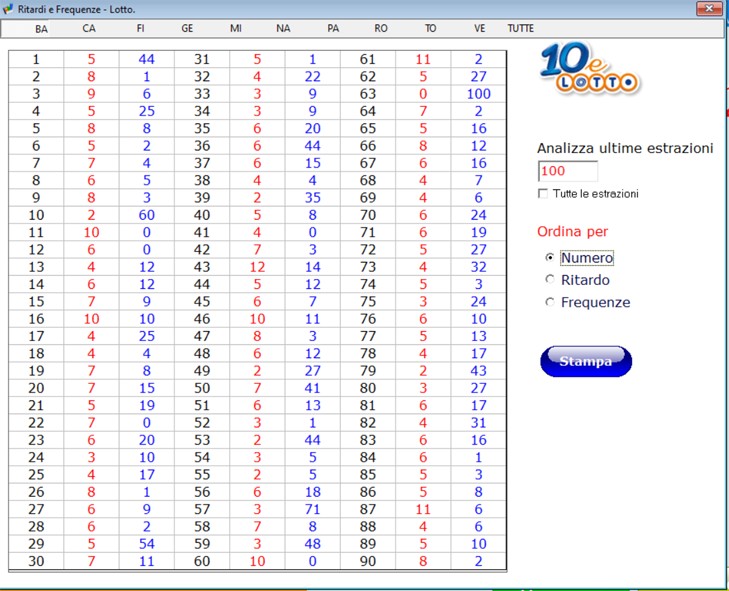Viewport: 729px width, 591px height.
Task: Click the number 87 cell
Action: (x=368, y=509)
